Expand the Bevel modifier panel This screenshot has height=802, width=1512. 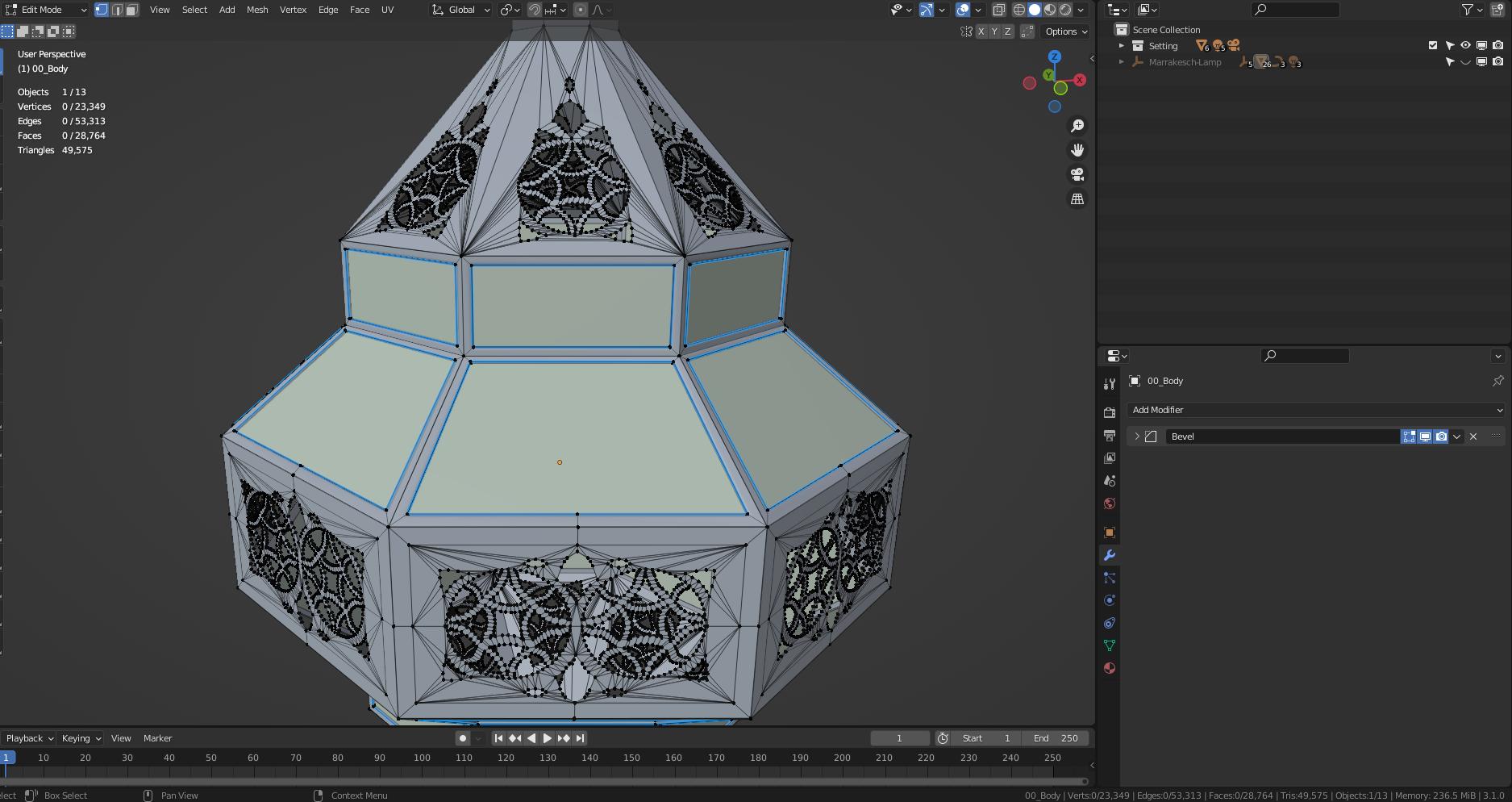(x=1136, y=437)
